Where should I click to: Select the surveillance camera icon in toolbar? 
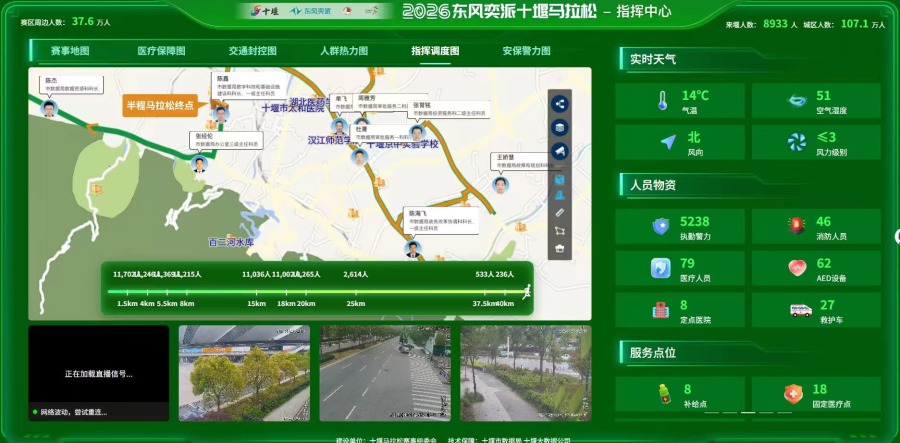(x=560, y=151)
